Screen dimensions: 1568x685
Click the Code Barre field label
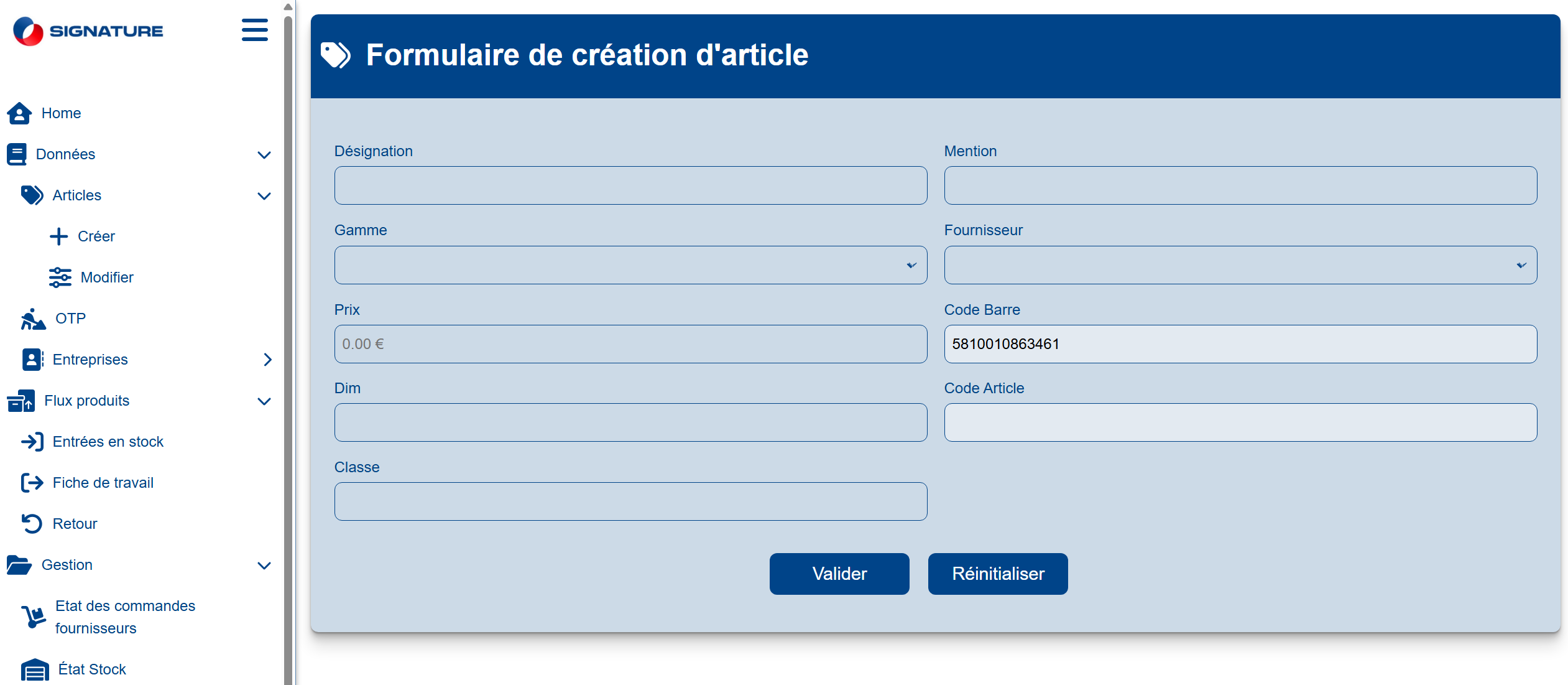pos(982,310)
